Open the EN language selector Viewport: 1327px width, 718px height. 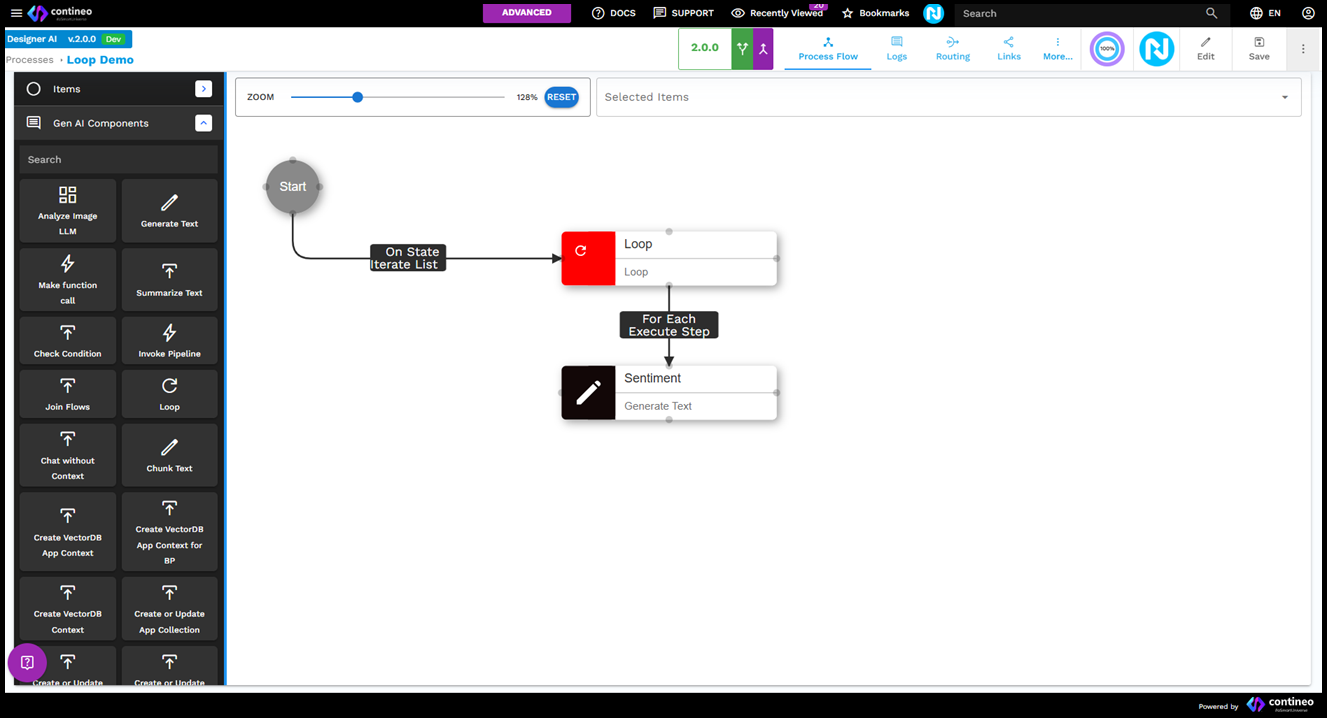coord(1265,13)
